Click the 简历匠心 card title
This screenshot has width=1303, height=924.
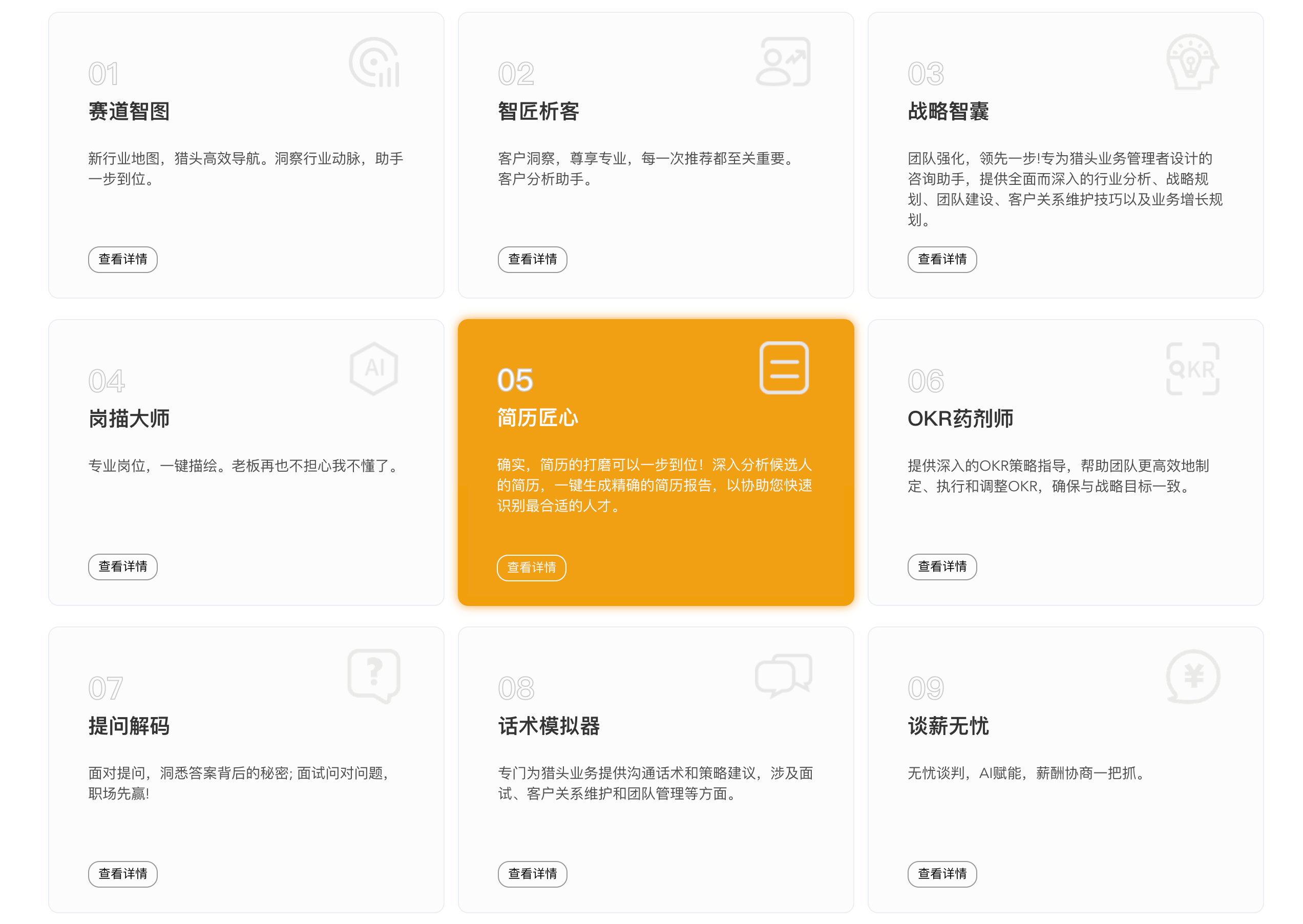[x=537, y=418]
